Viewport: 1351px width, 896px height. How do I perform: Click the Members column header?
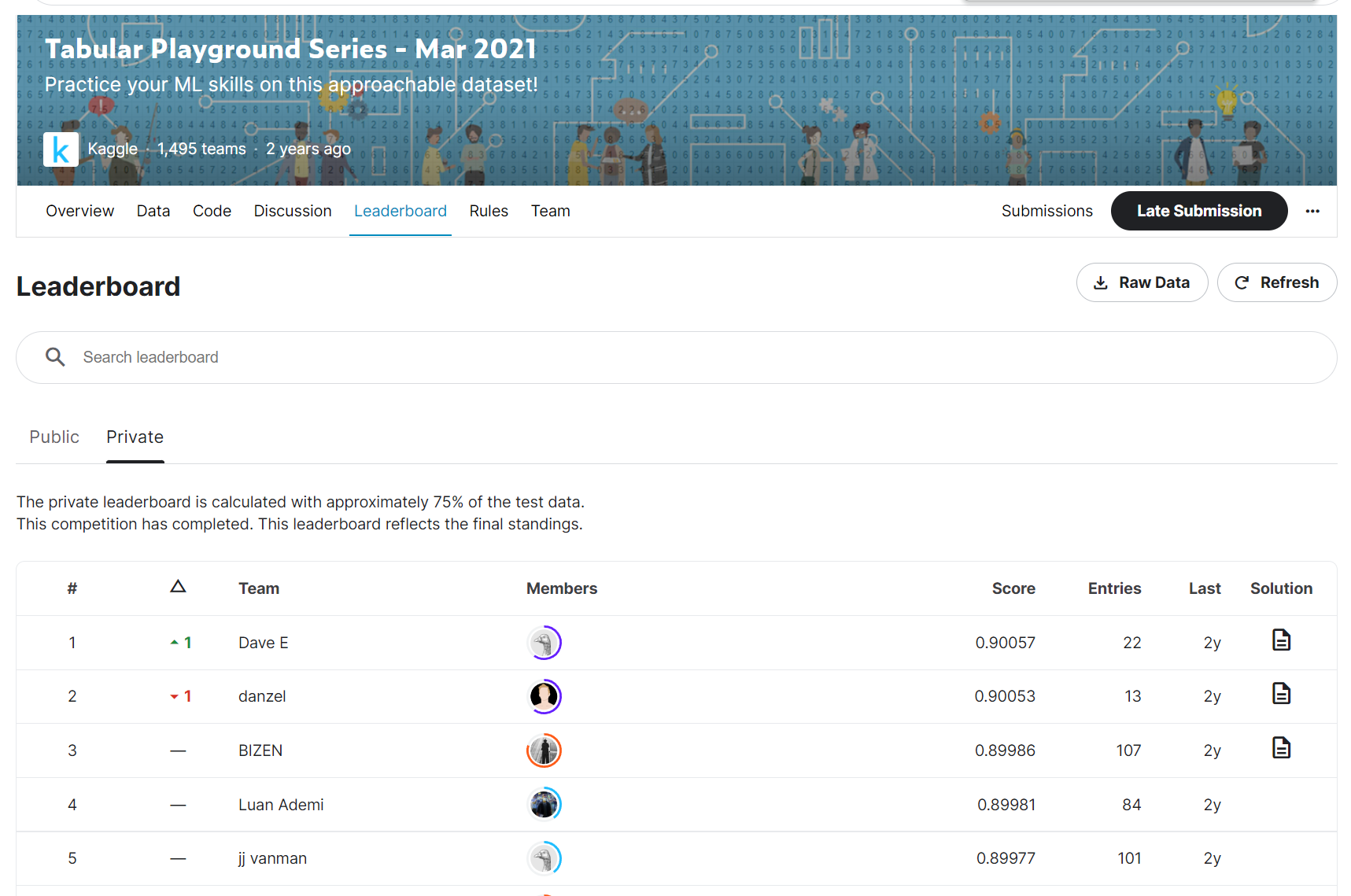(562, 588)
